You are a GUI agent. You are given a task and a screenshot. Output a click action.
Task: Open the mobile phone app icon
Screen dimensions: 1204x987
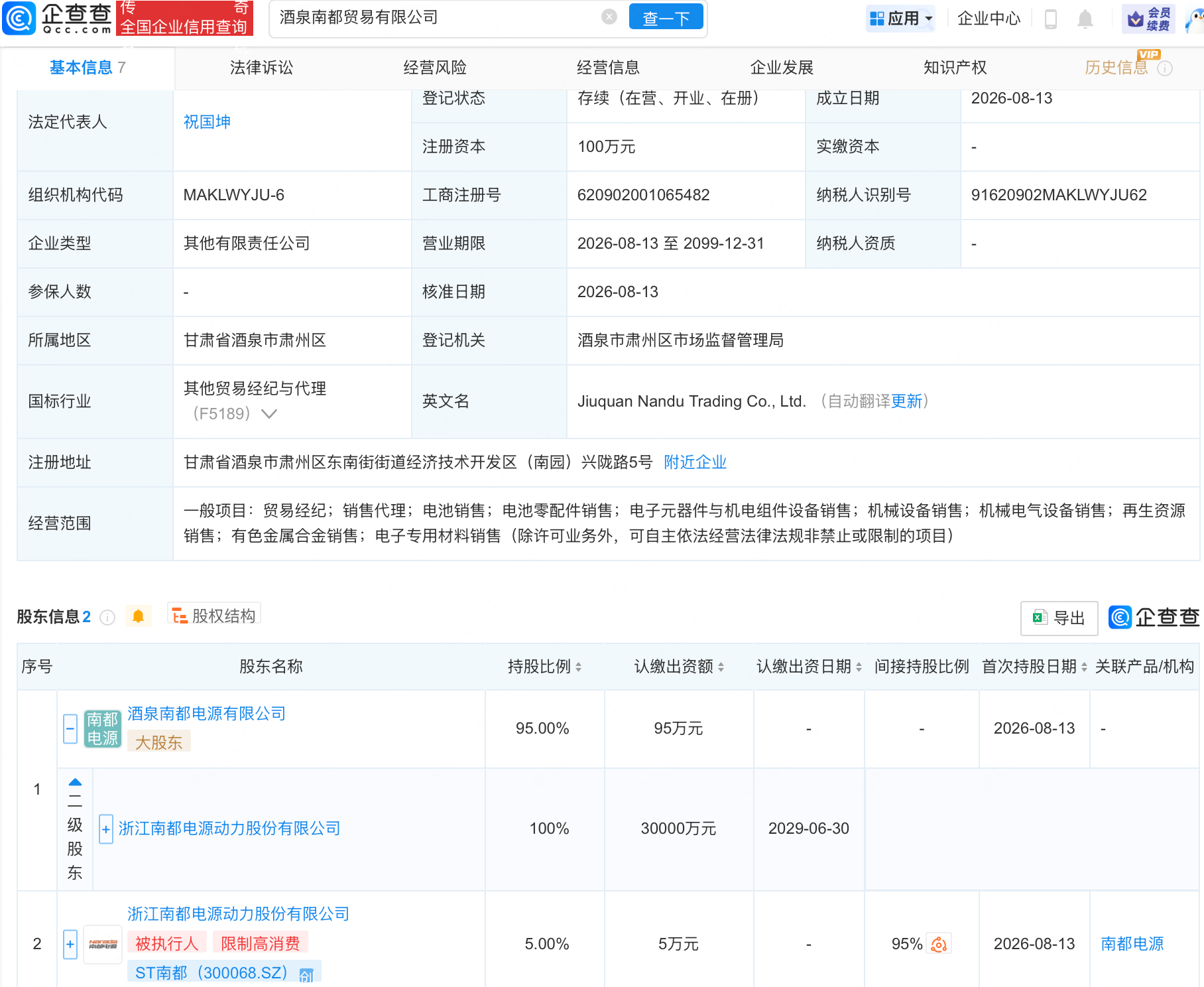tap(1050, 19)
